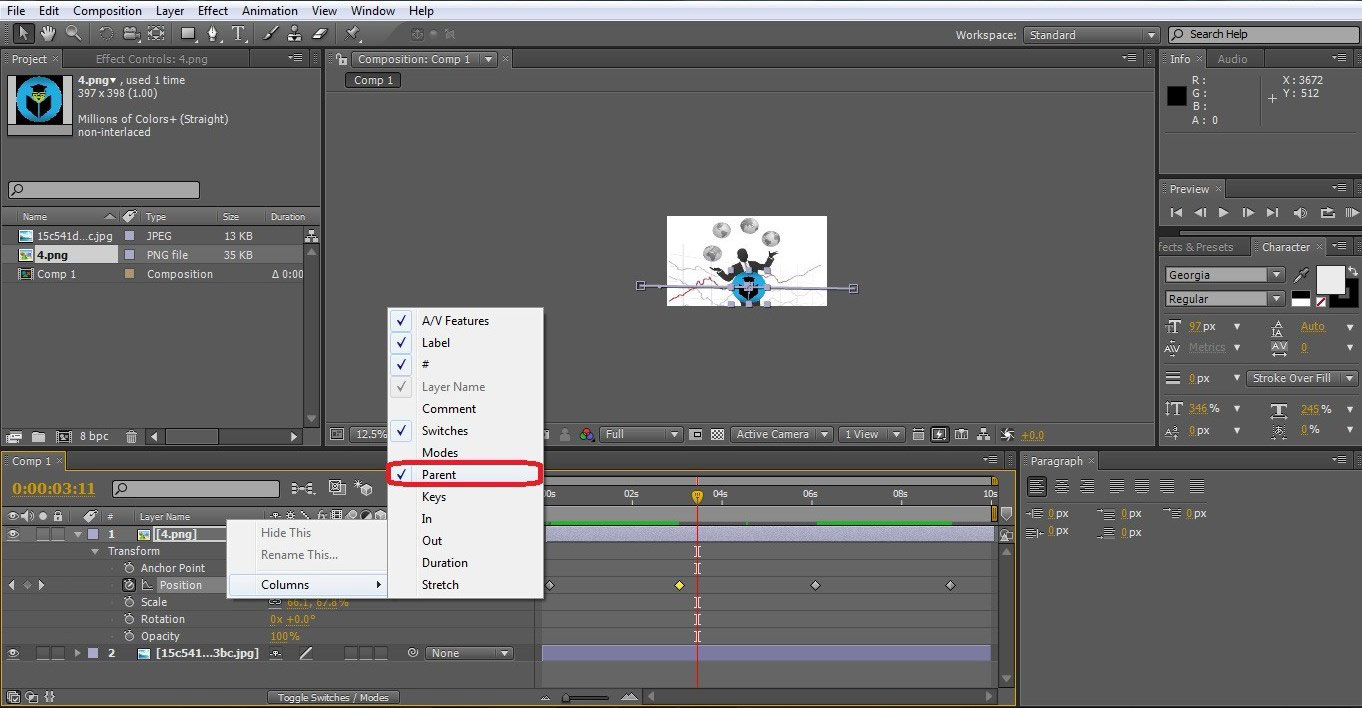Pick the Pen tool

click(212, 34)
